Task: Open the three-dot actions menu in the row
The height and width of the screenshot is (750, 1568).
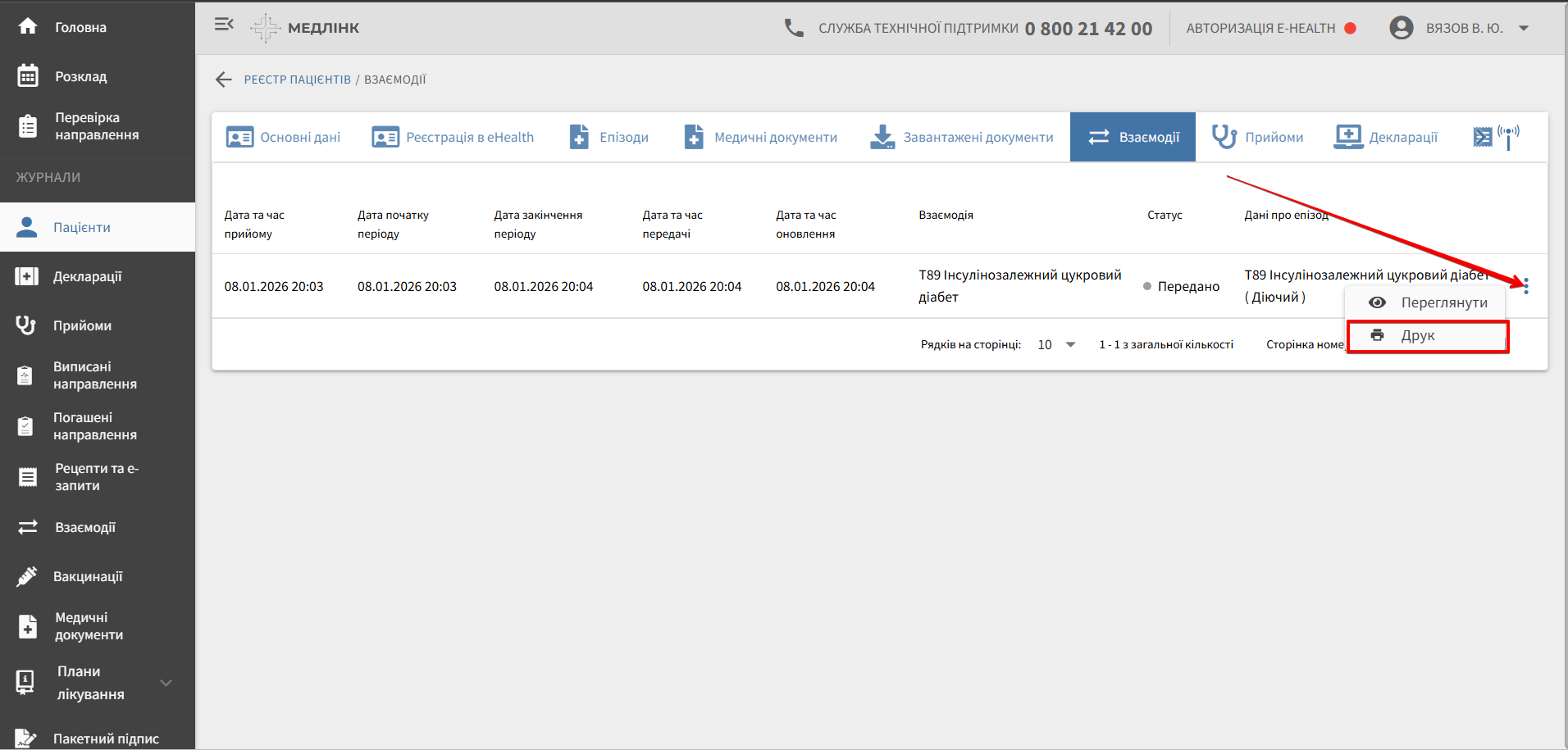Action: [1525, 285]
